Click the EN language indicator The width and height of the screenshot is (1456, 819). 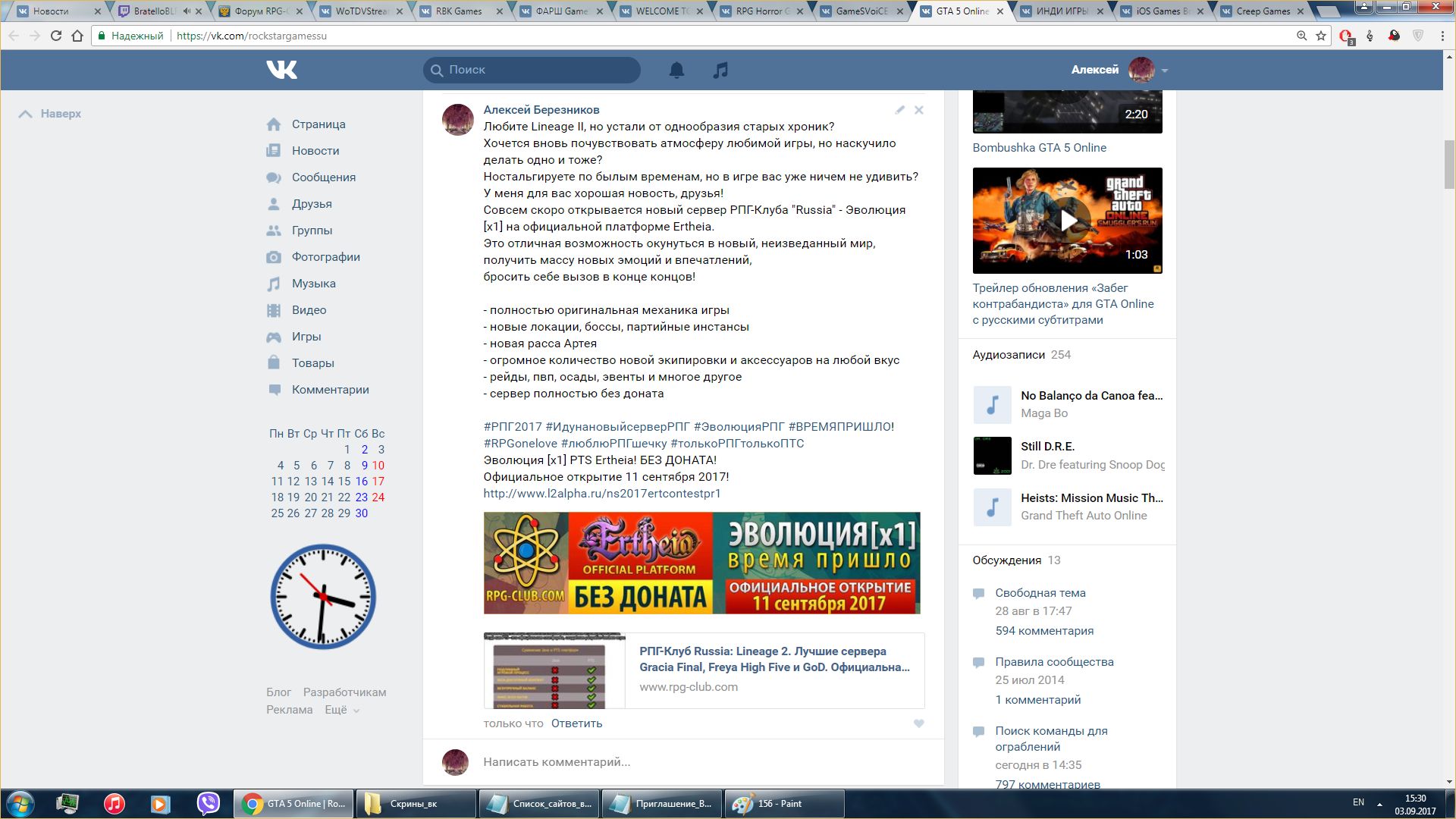1358,802
